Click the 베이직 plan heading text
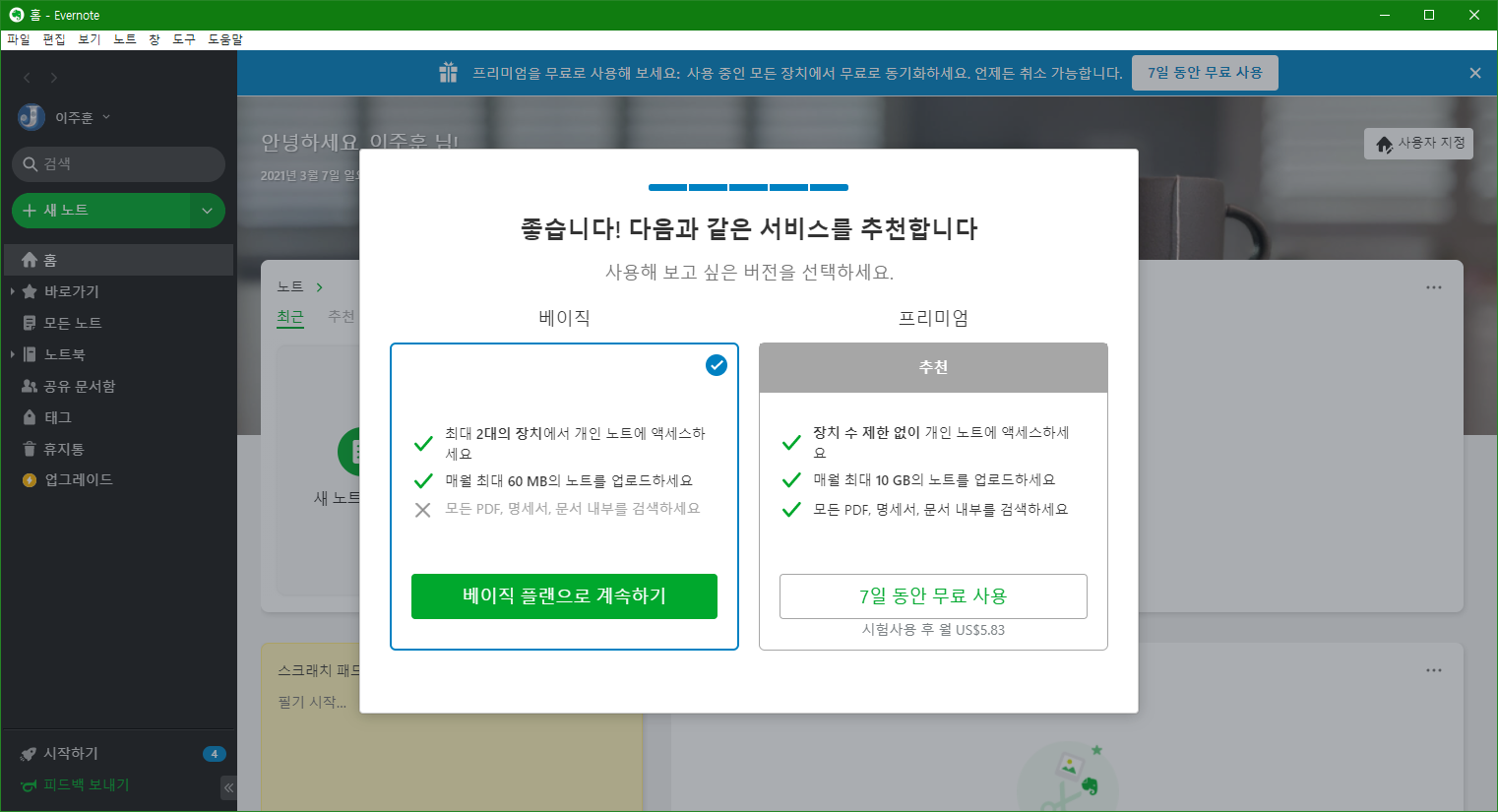1498x812 pixels. click(564, 318)
